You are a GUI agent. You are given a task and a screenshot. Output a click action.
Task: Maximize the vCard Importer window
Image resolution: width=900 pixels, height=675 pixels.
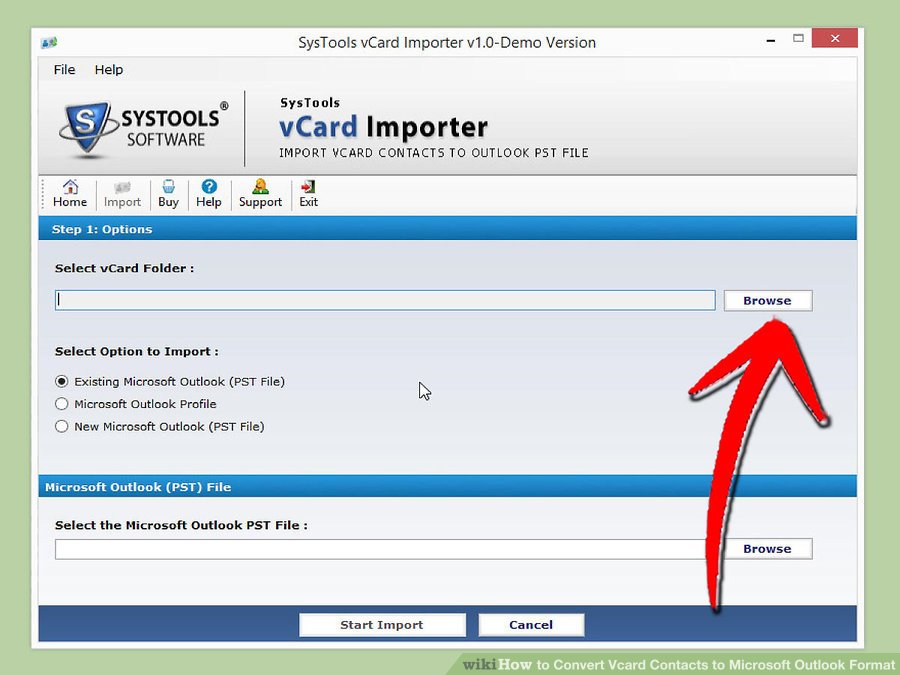coord(798,40)
